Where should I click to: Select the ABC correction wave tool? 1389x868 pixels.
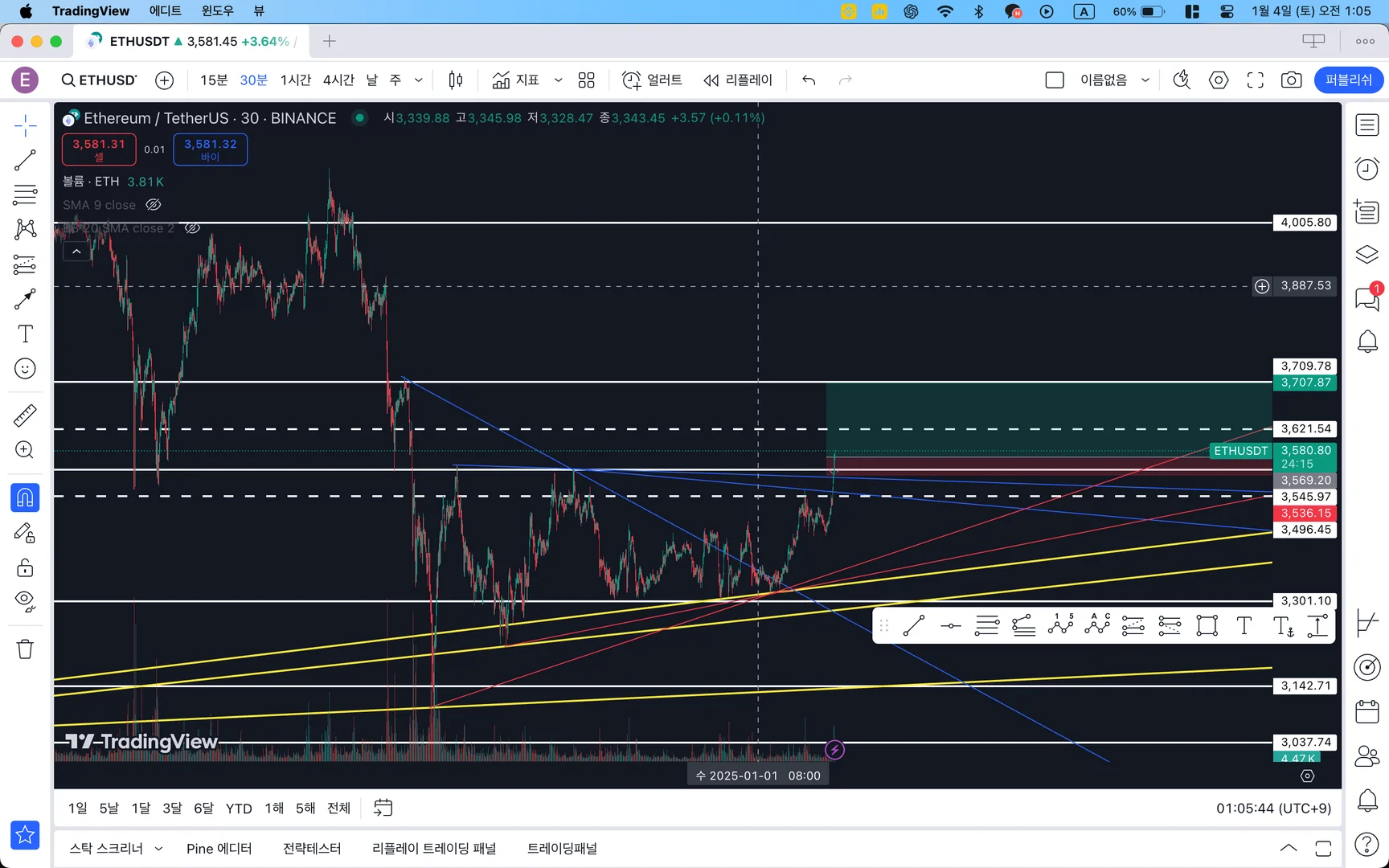pyautogui.click(x=1097, y=624)
